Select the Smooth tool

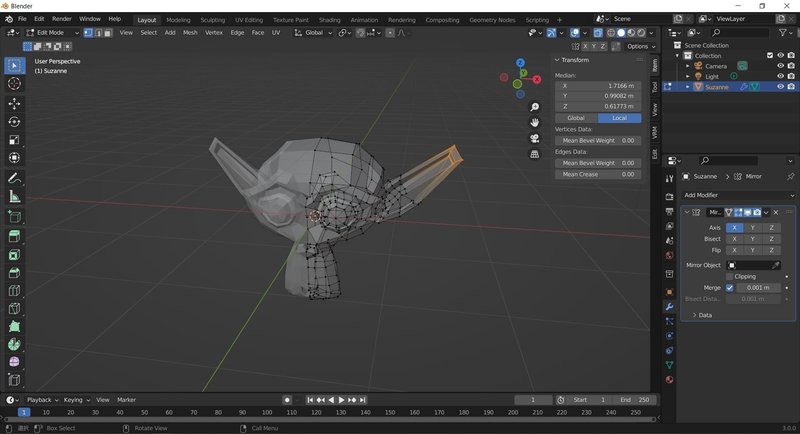[x=14, y=362]
